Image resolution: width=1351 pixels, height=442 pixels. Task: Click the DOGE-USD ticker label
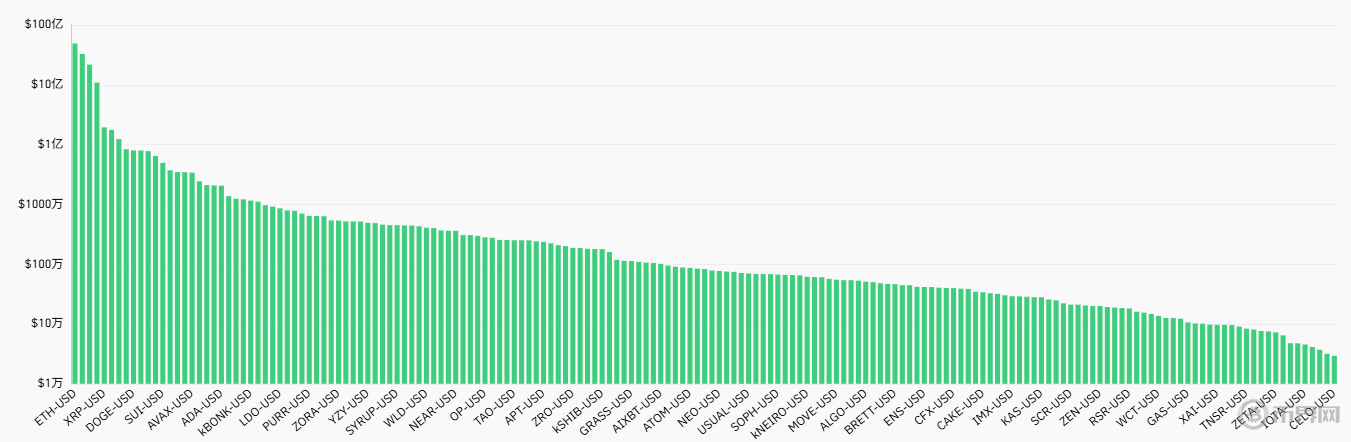[112, 409]
